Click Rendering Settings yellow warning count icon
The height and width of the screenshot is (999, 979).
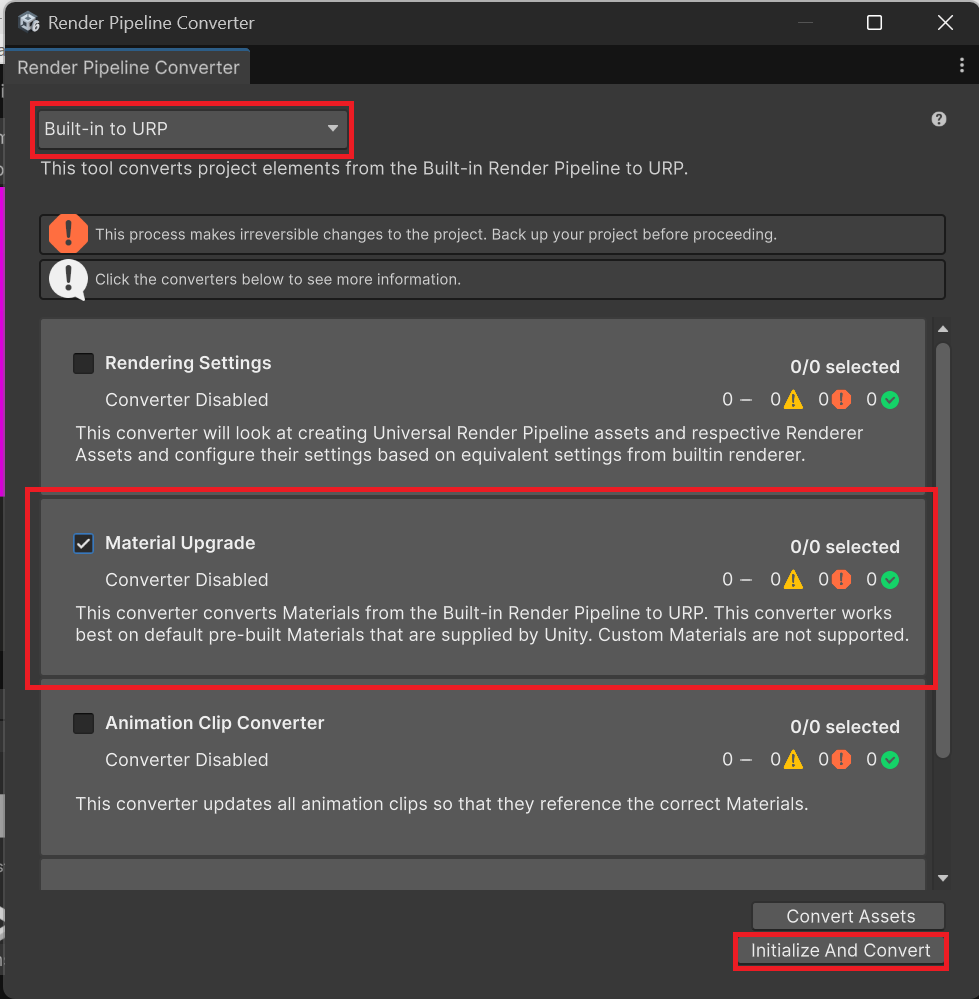(793, 400)
